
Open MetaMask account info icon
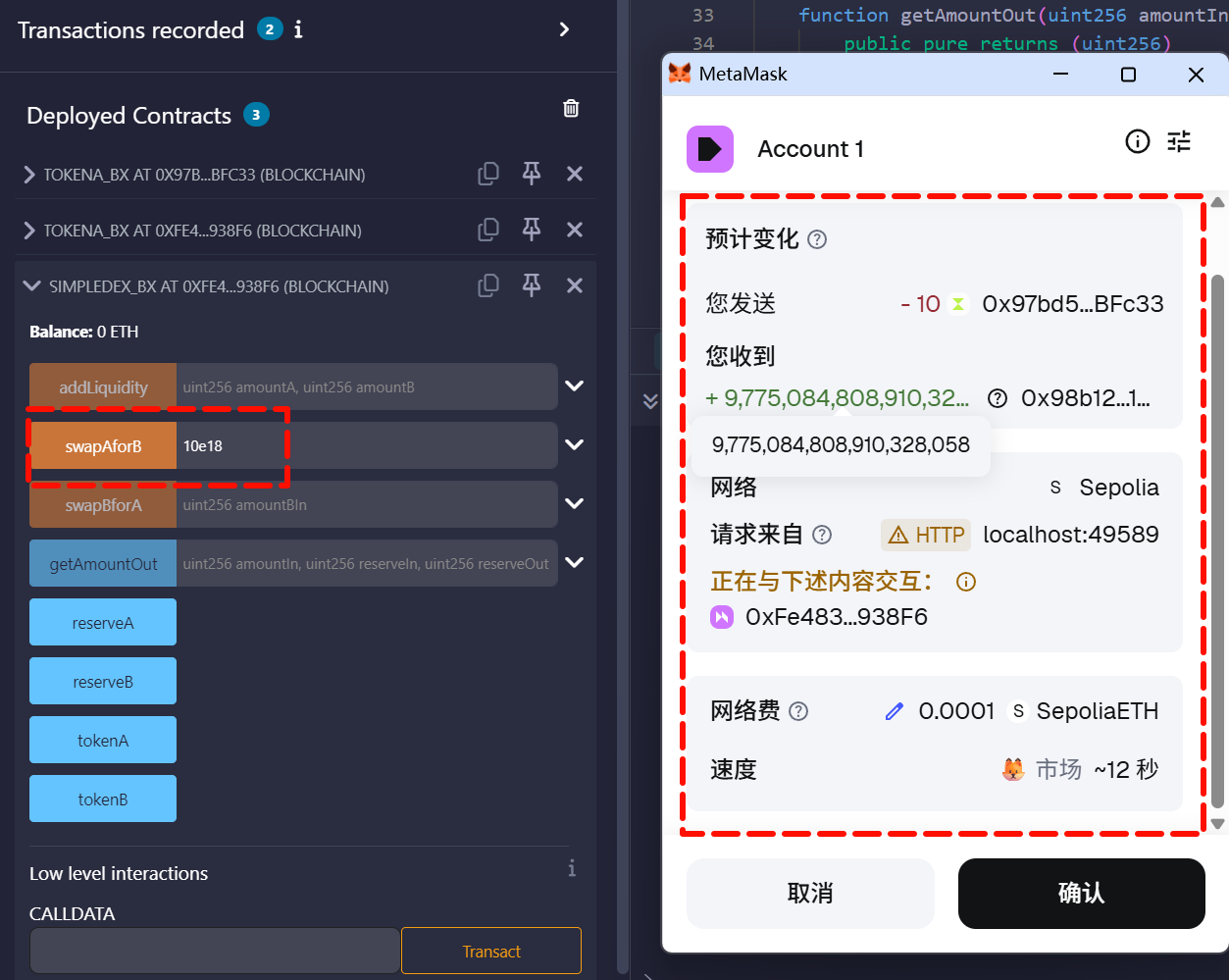(x=1137, y=142)
